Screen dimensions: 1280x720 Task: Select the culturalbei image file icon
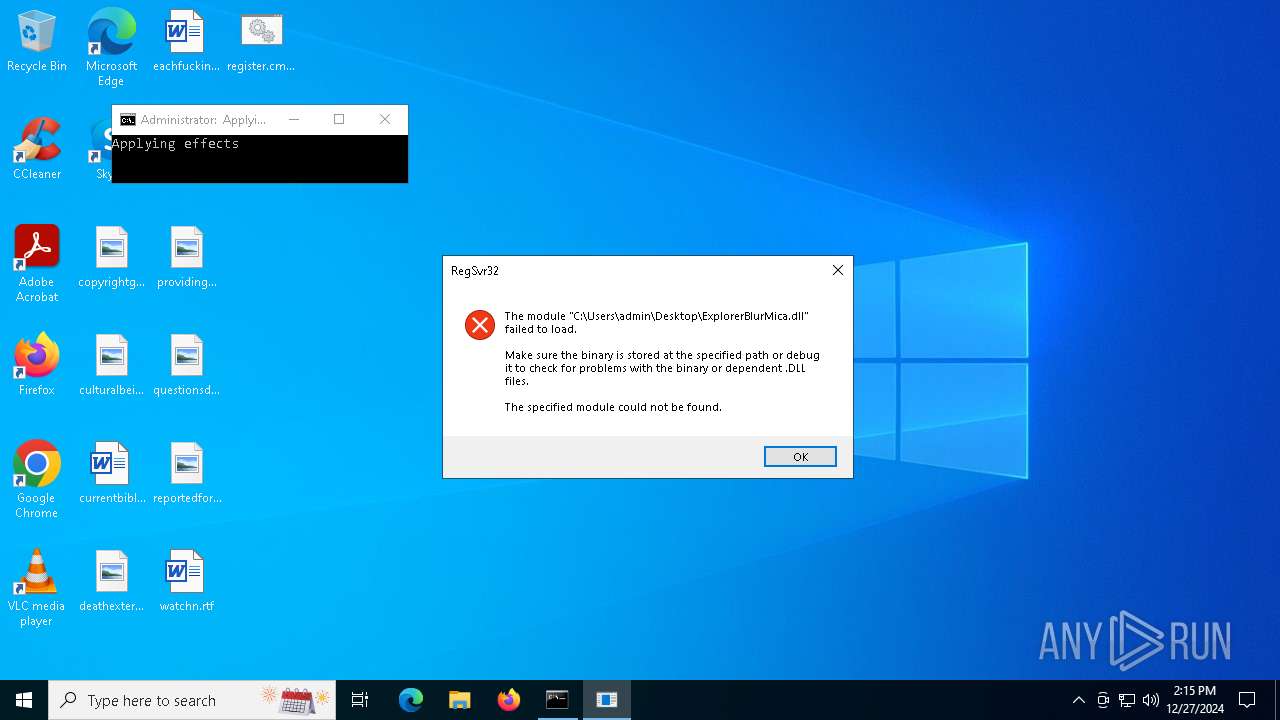(x=111, y=366)
